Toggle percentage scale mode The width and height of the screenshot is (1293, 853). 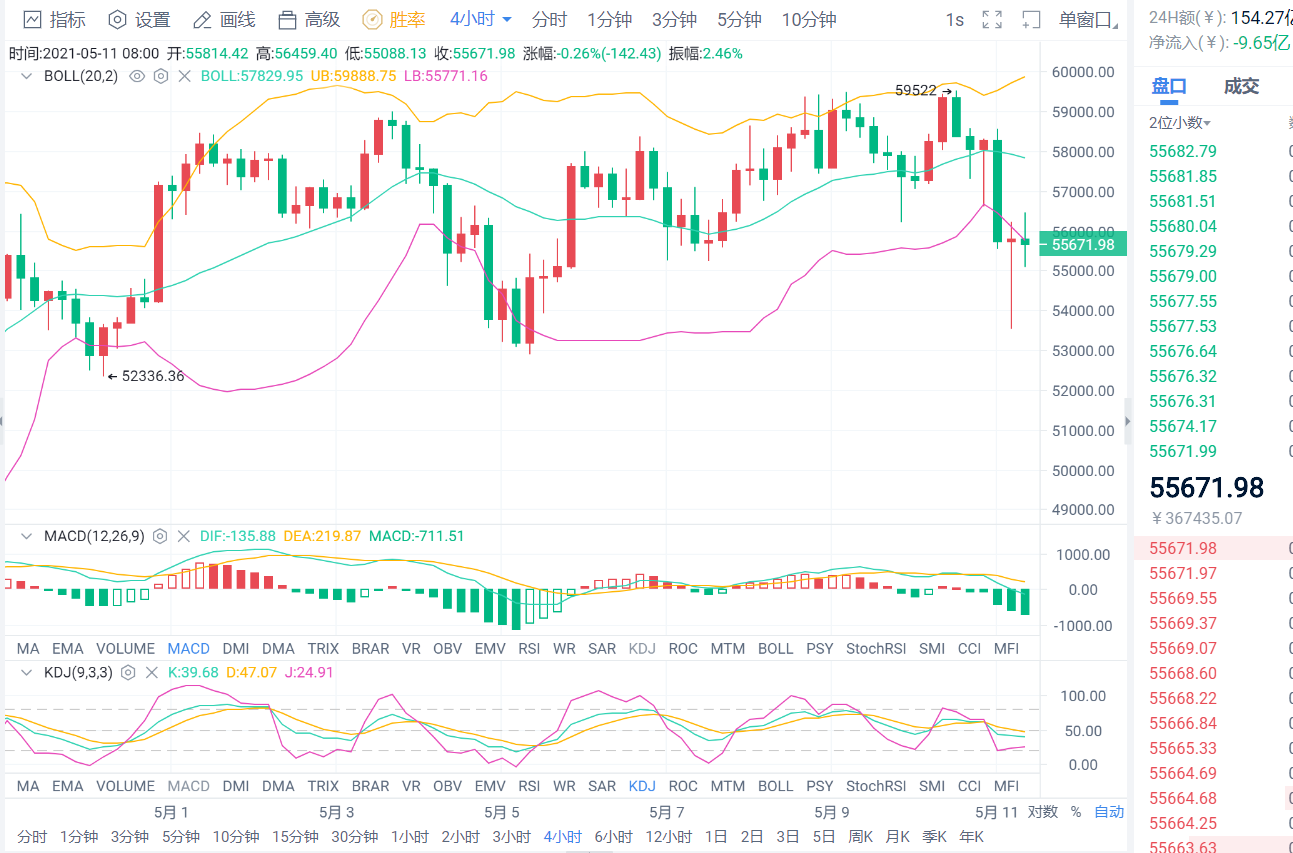(x=1076, y=812)
